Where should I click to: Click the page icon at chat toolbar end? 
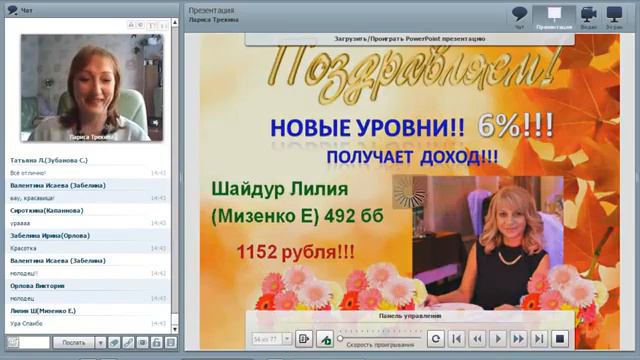pyautogui.click(x=171, y=343)
